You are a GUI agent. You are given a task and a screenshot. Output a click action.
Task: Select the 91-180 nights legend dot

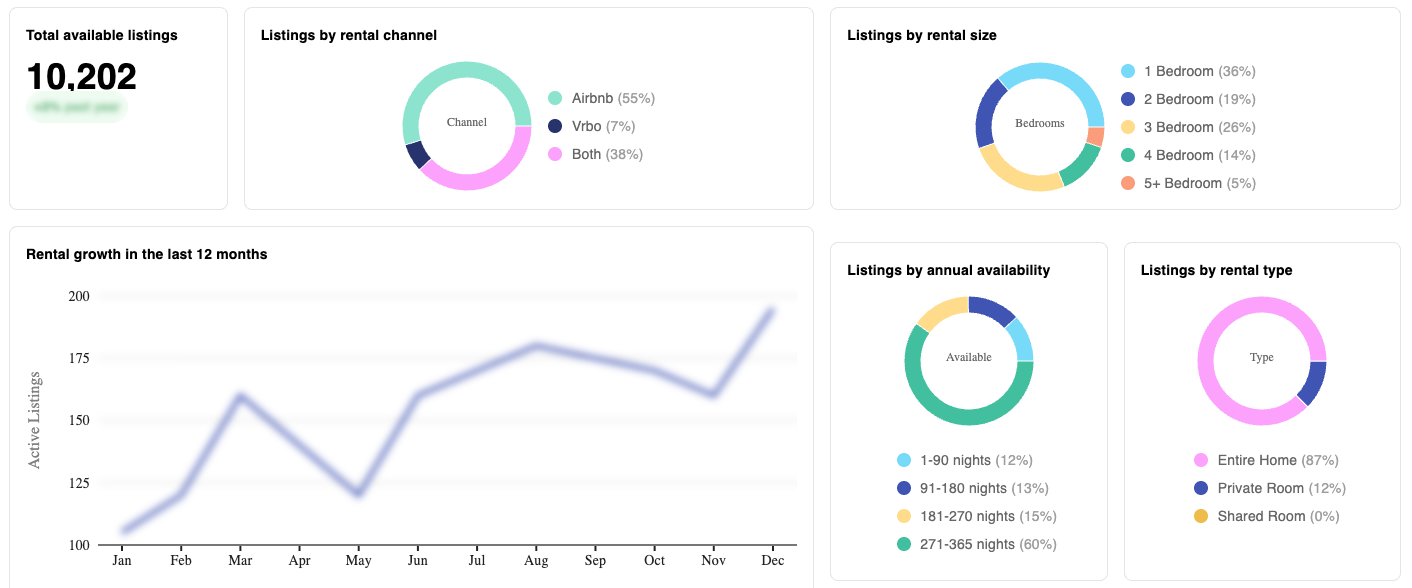click(x=904, y=488)
